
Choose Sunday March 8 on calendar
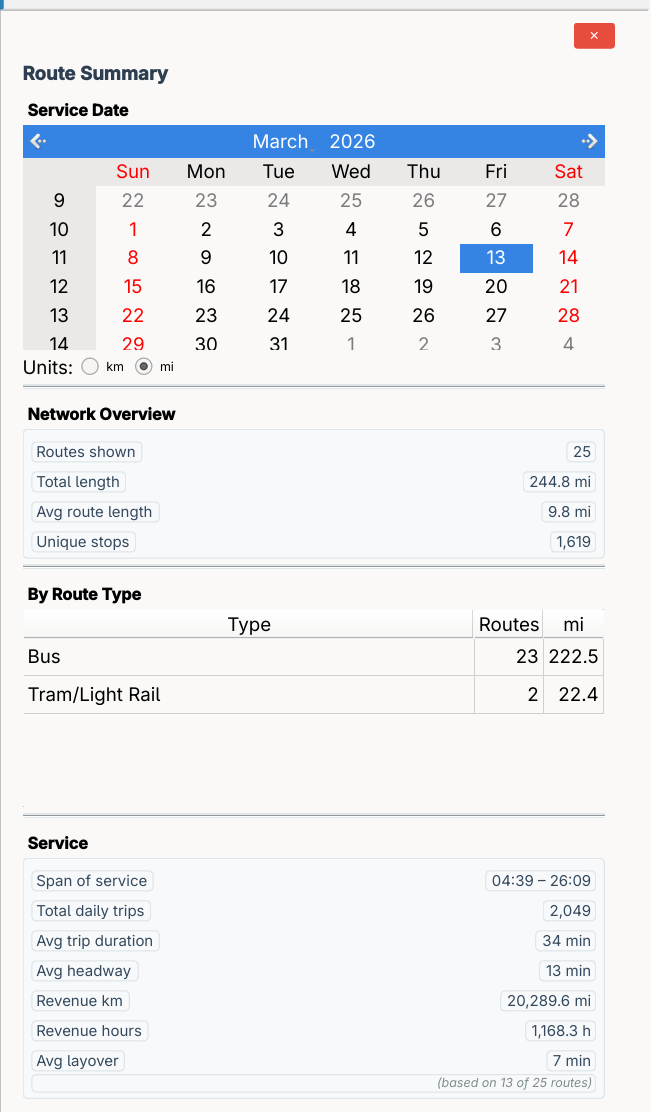pyautogui.click(x=133, y=258)
